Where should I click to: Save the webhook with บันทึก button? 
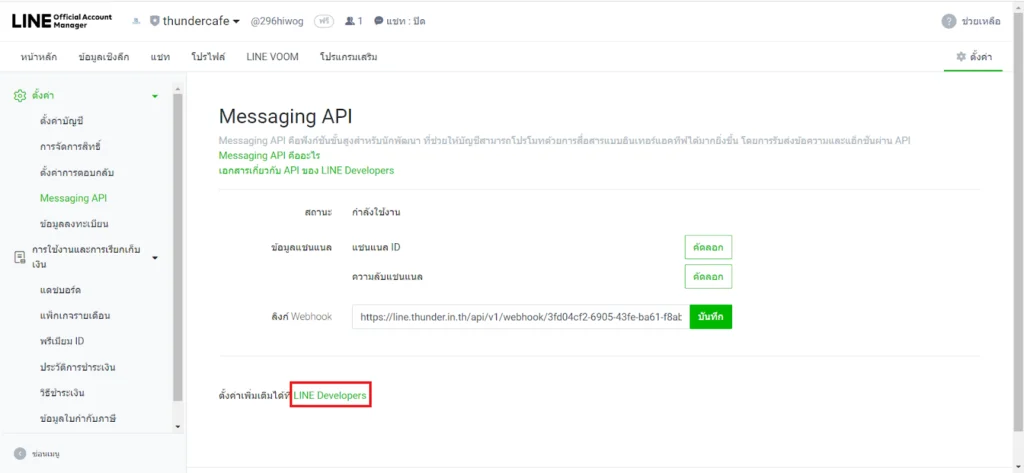711,316
